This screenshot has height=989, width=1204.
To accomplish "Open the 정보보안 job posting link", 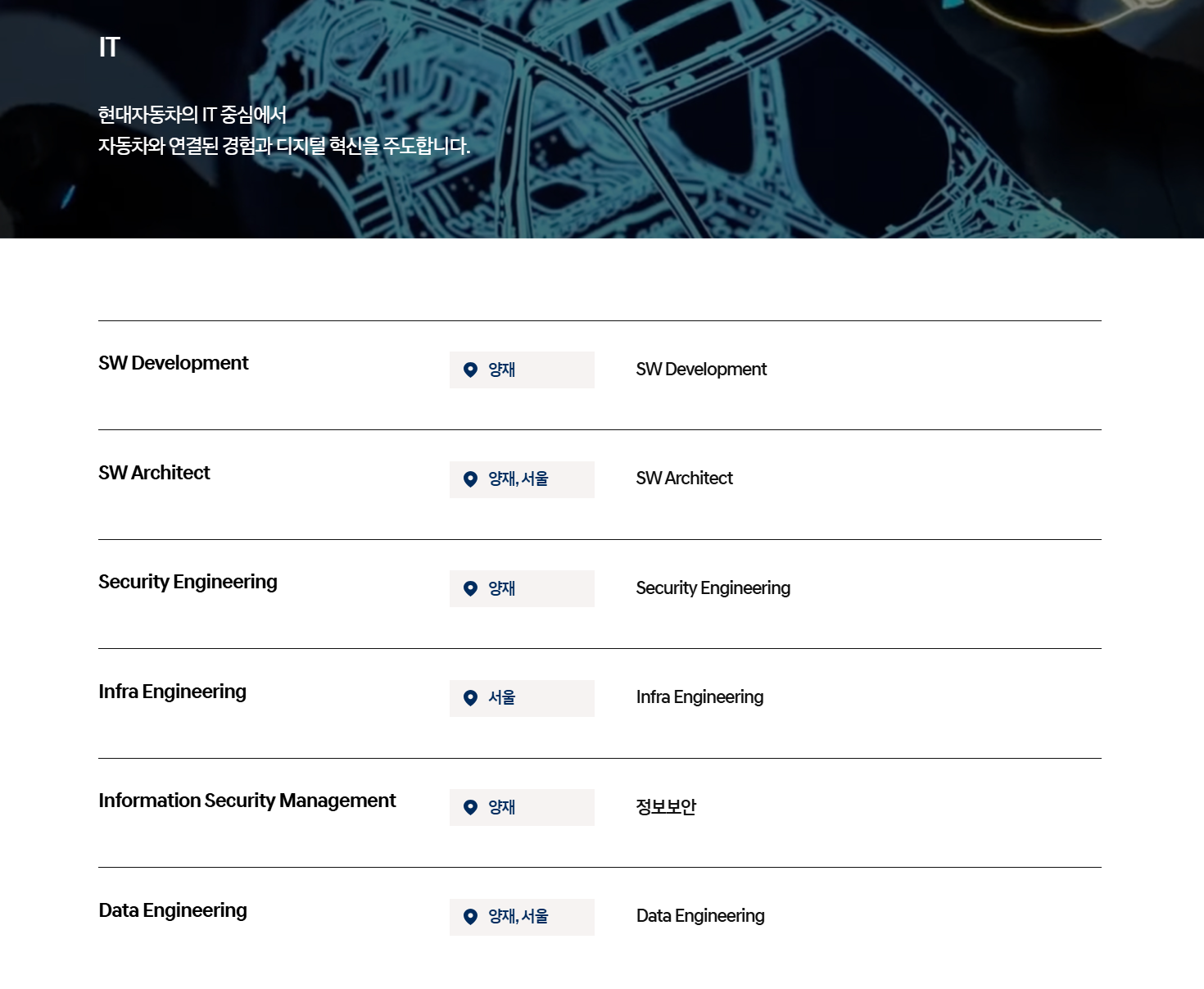I will point(666,807).
